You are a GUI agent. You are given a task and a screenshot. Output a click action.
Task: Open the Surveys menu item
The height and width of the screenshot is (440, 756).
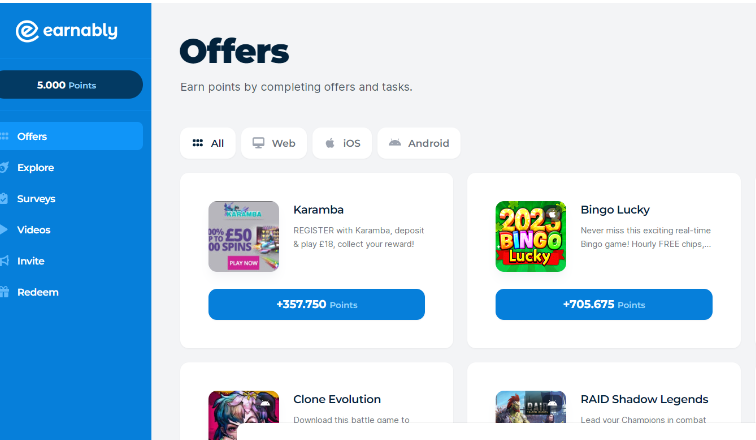tap(36, 198)
